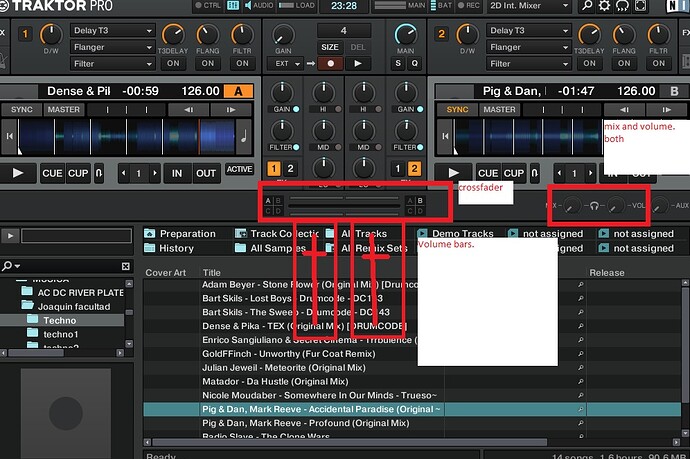
Task: Click the layout manager icon next to CTRL
Action: coord(233,5)
